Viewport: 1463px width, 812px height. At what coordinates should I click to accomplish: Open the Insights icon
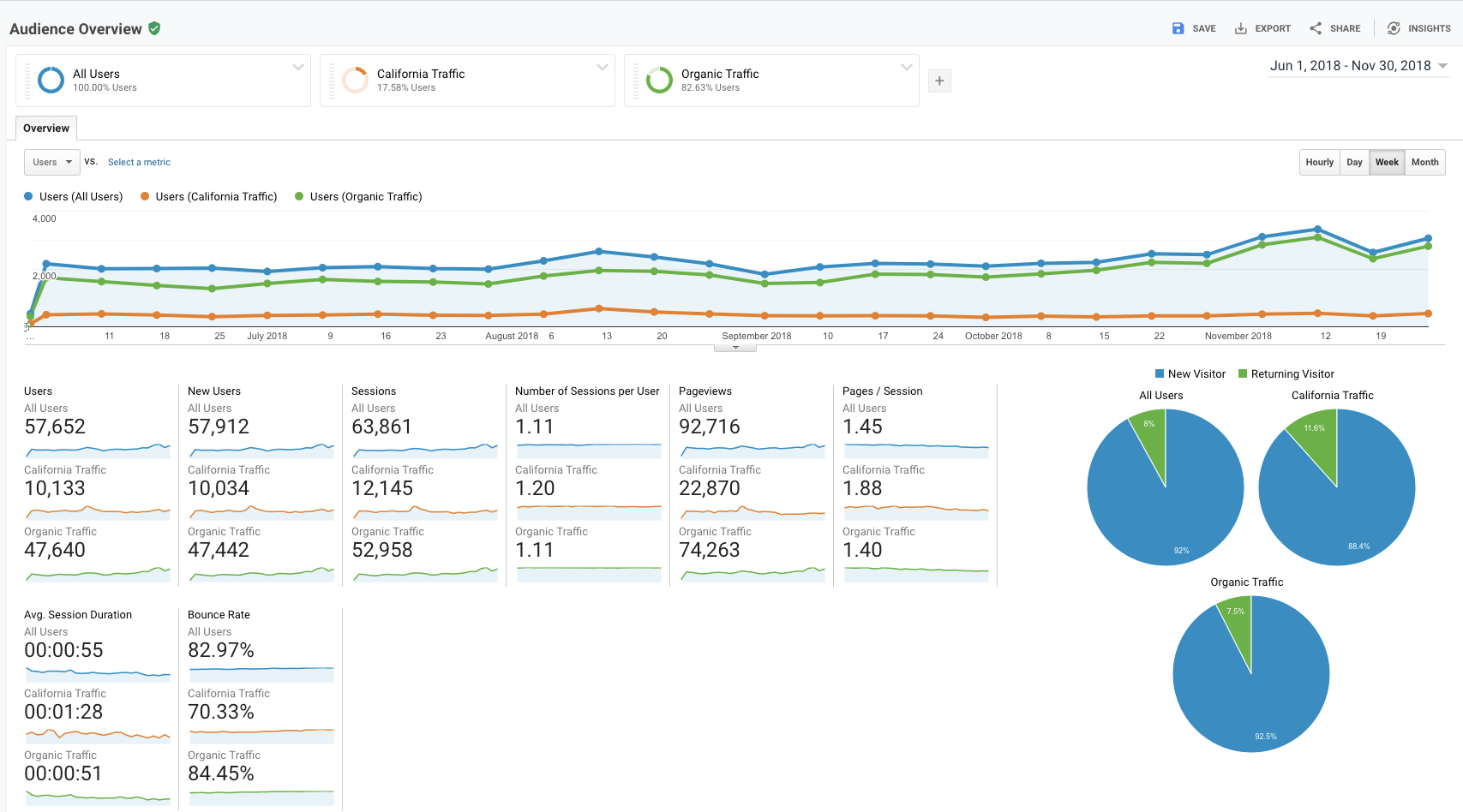(1394, 28)
